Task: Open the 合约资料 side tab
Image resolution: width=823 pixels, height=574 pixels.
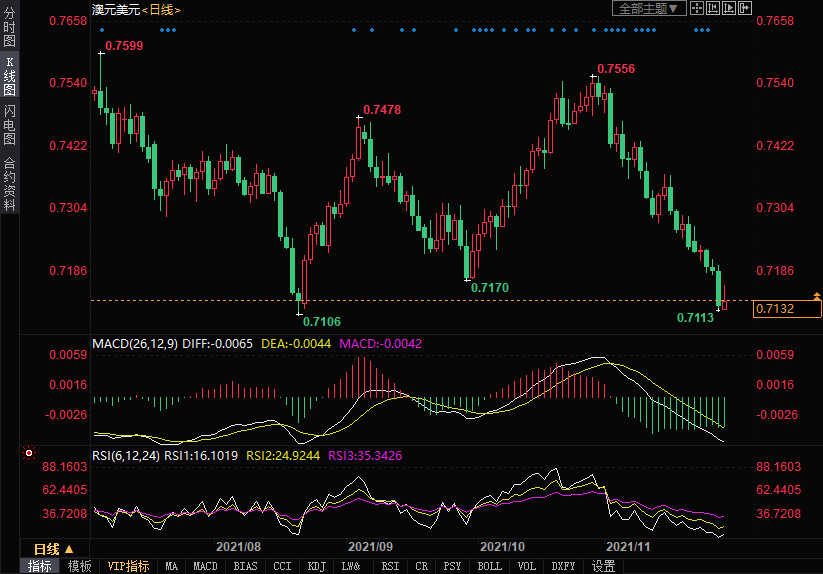Action: coord(9,184)
